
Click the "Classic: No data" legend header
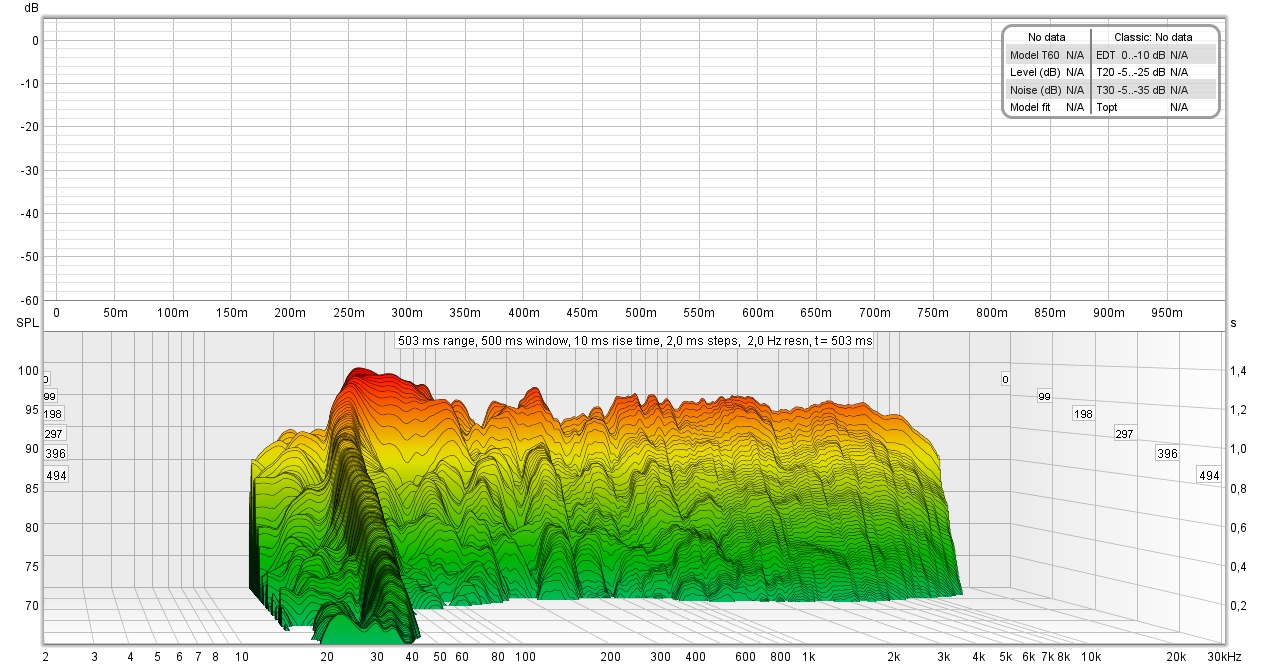point(1153,37)
